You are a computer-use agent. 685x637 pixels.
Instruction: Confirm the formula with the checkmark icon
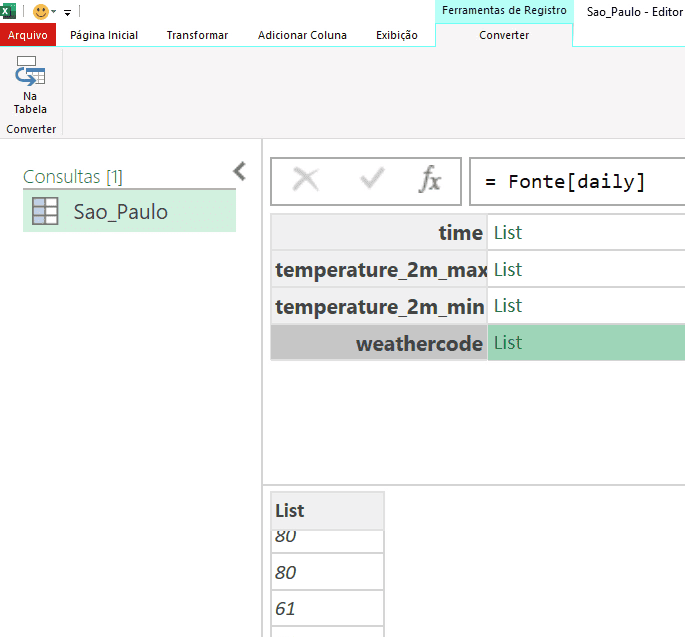[x=372, y=180]
